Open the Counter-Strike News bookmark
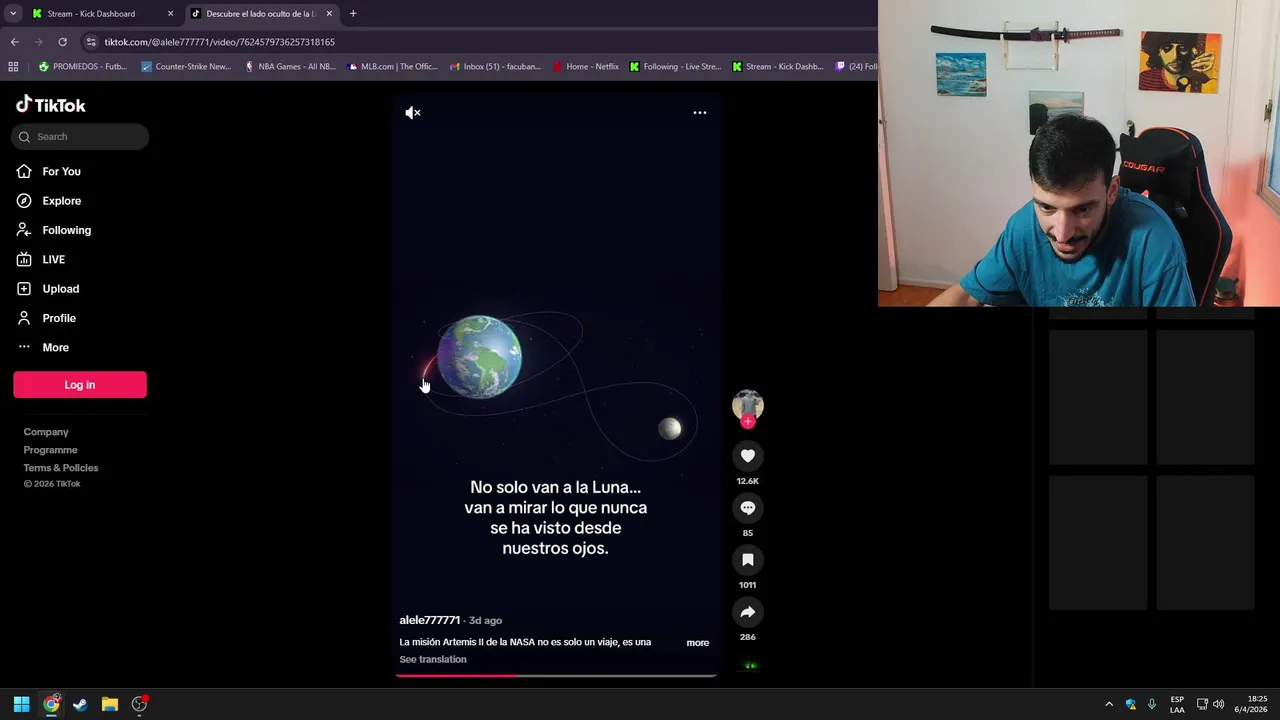 click(x=186, y=67)
